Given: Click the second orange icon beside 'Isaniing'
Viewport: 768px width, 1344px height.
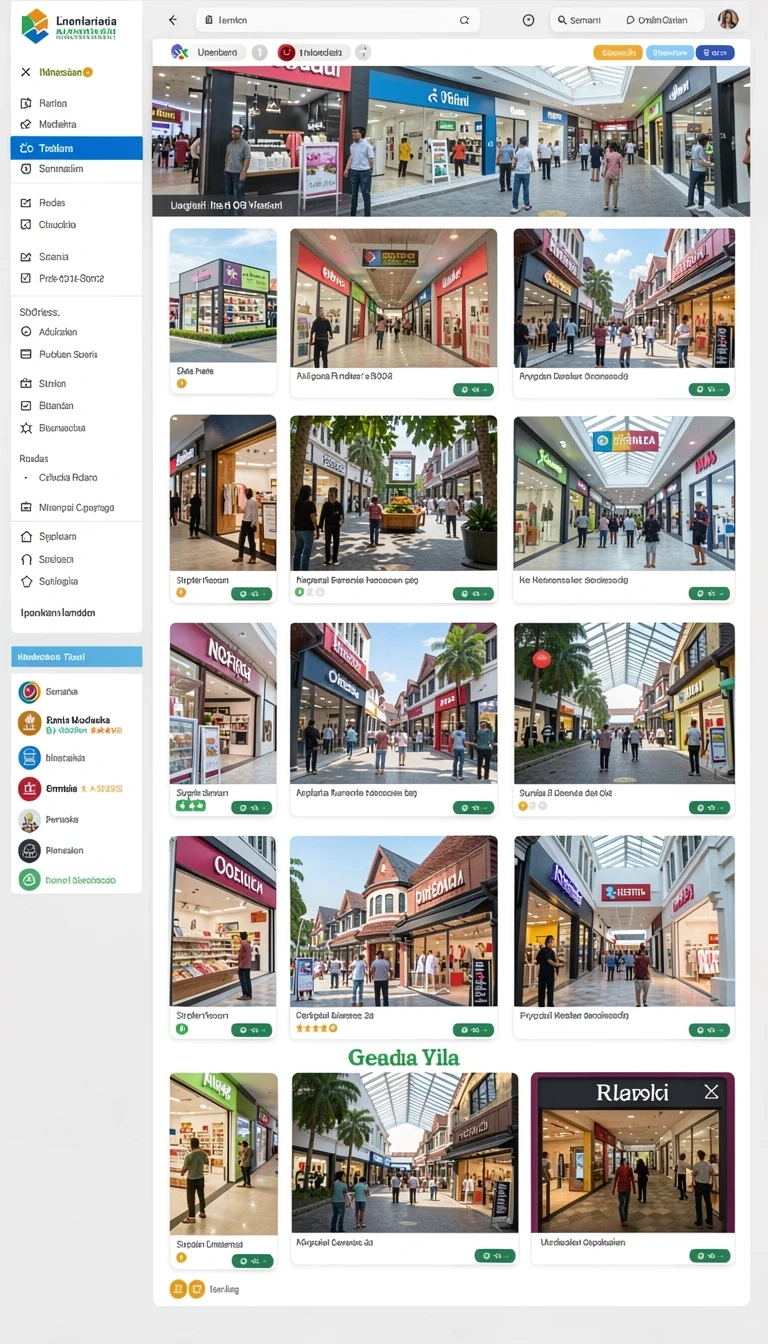Looking at the screenshot, I should click(x=197, y=1289).
